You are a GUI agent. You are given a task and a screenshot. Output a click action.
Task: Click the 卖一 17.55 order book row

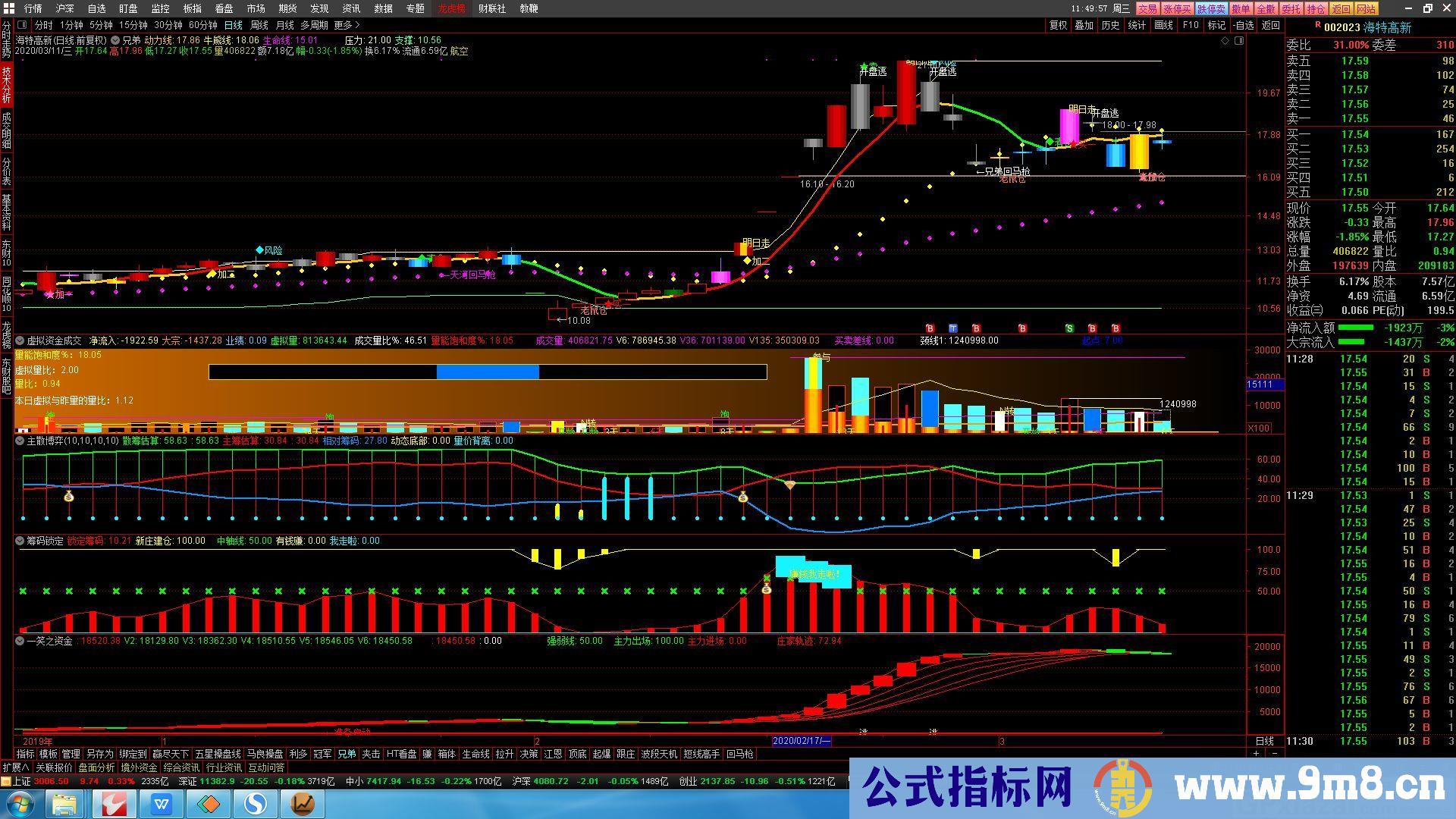click(x=1370, y=118)
